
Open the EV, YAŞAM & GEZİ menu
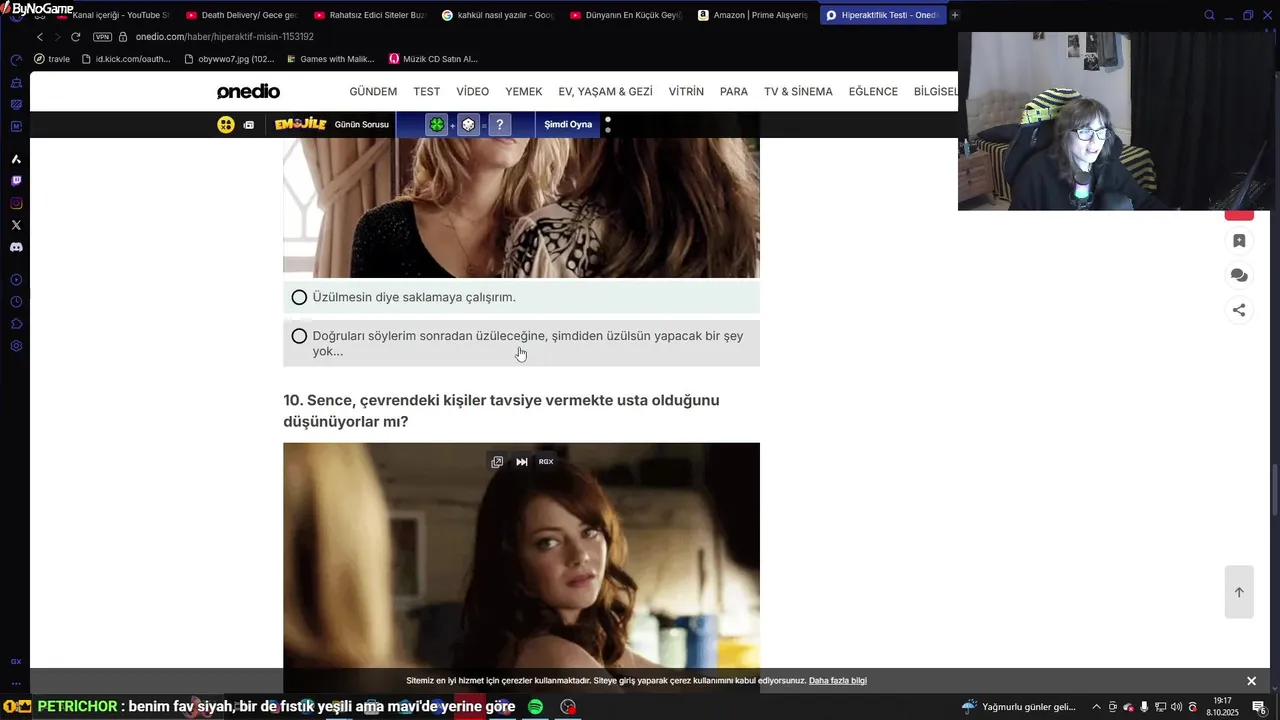coord(606,91)
